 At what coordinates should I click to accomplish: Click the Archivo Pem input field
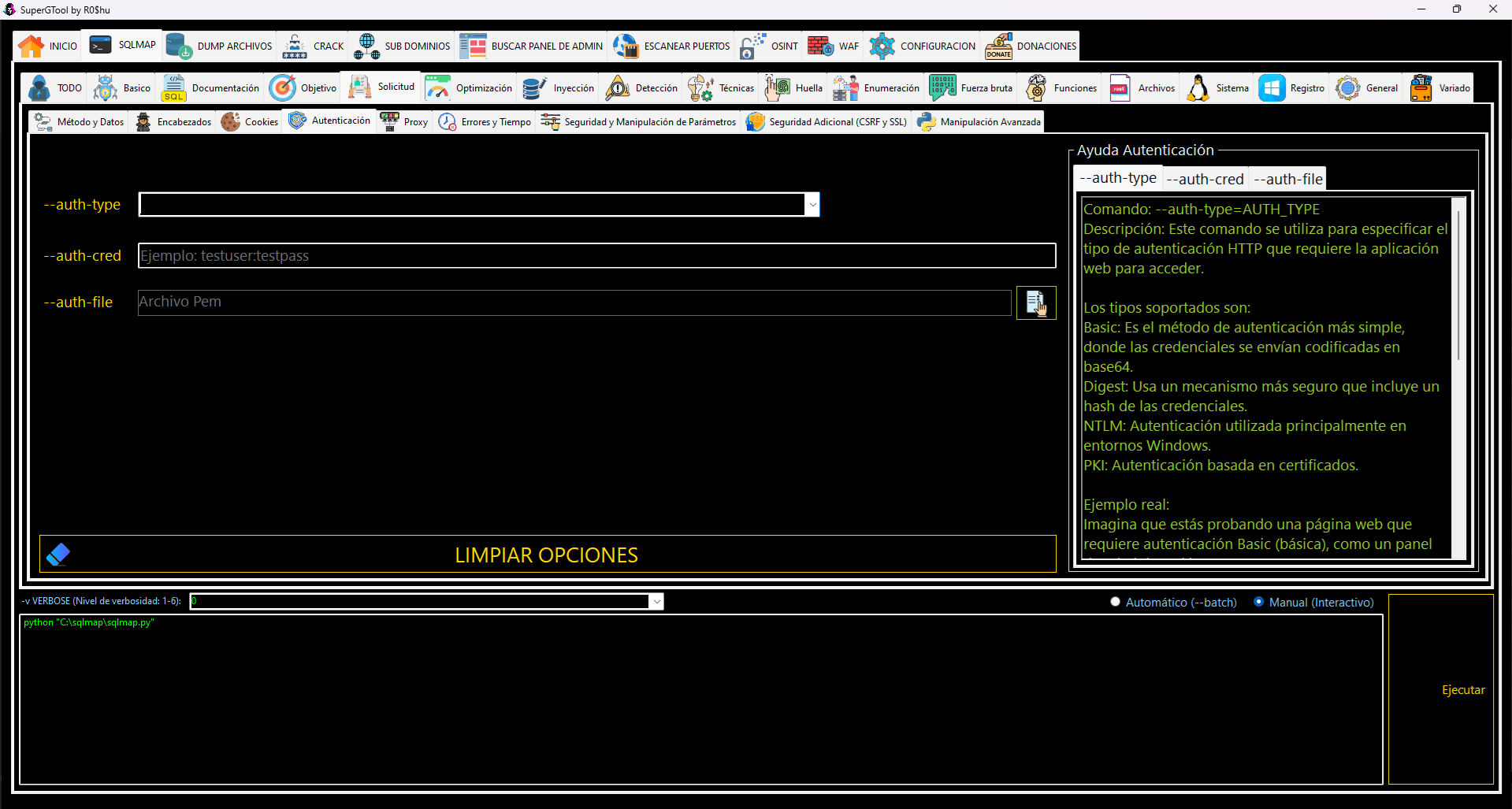pyautogui.click(x=574, y=302)
